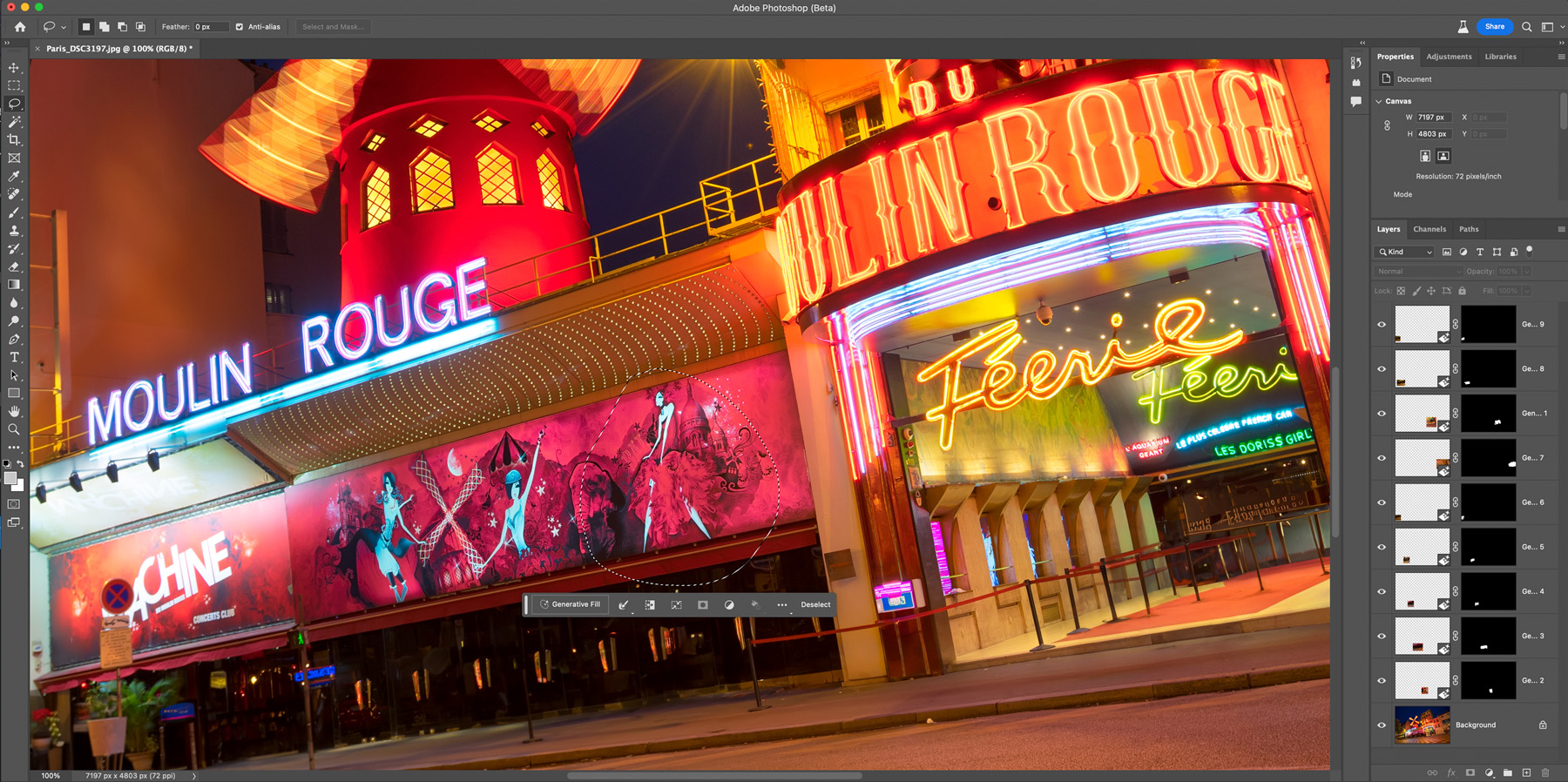Select the Eyedropper tool
Image resolution: width=1568 pixels, height=782 pixels.
pos(14,176)
